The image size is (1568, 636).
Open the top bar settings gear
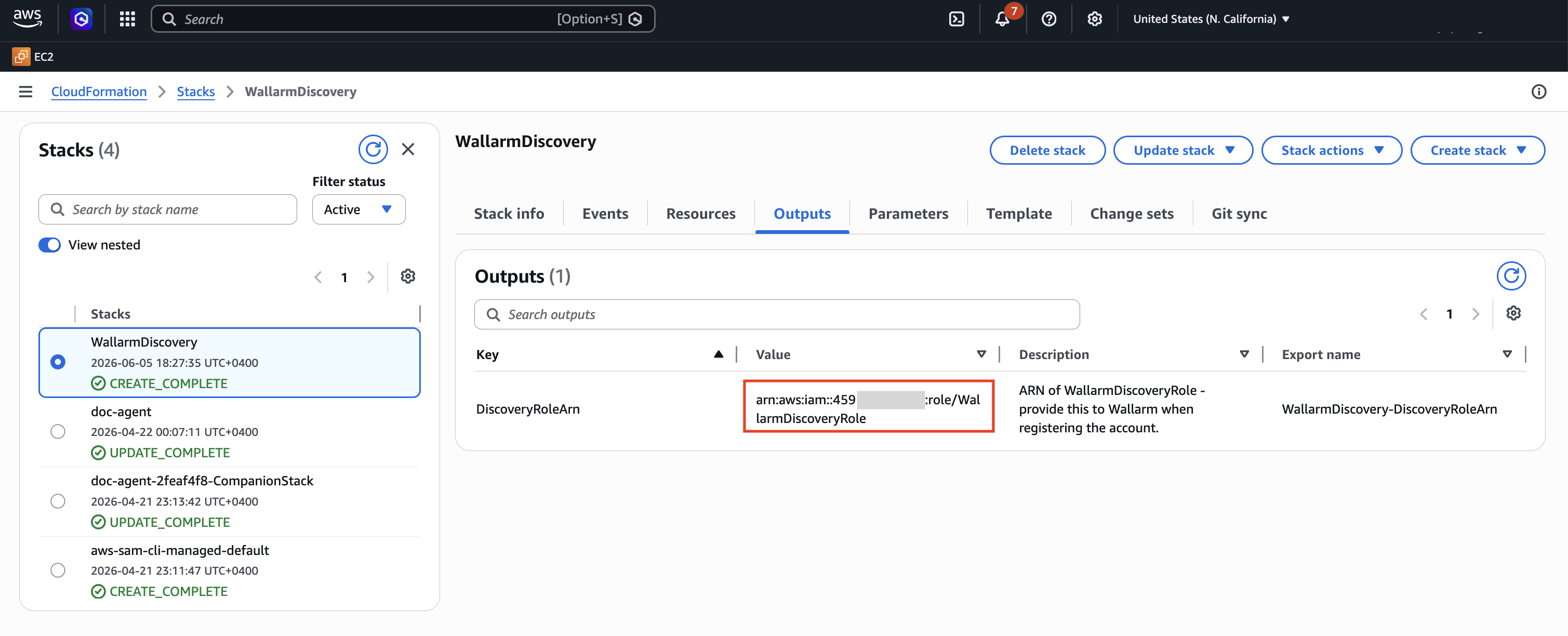point(1095,19)
